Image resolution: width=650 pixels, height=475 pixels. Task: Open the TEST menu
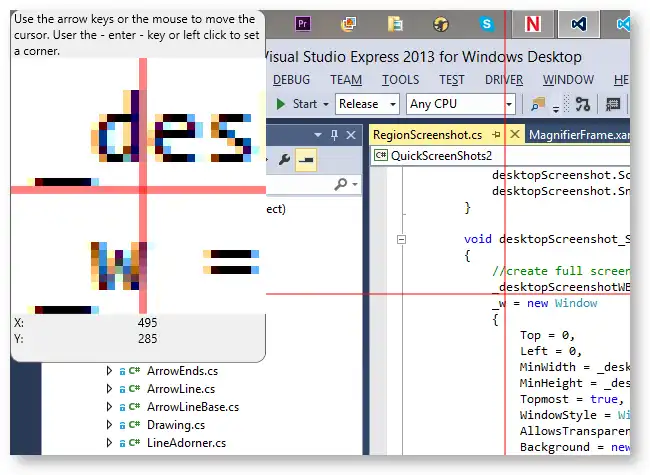click(451, 80)
